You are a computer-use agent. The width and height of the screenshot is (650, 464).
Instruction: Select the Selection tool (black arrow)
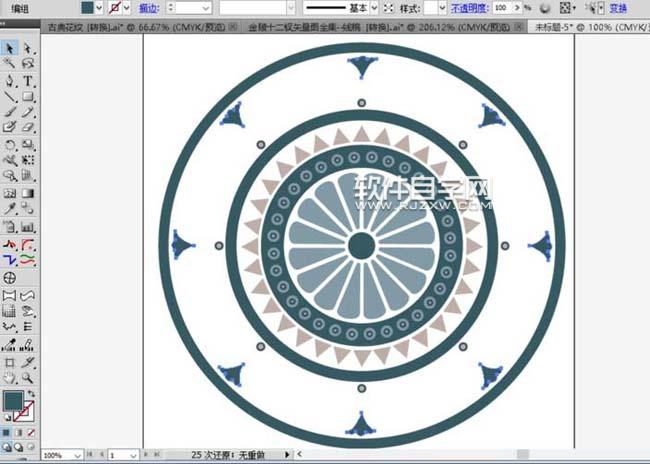10,48
